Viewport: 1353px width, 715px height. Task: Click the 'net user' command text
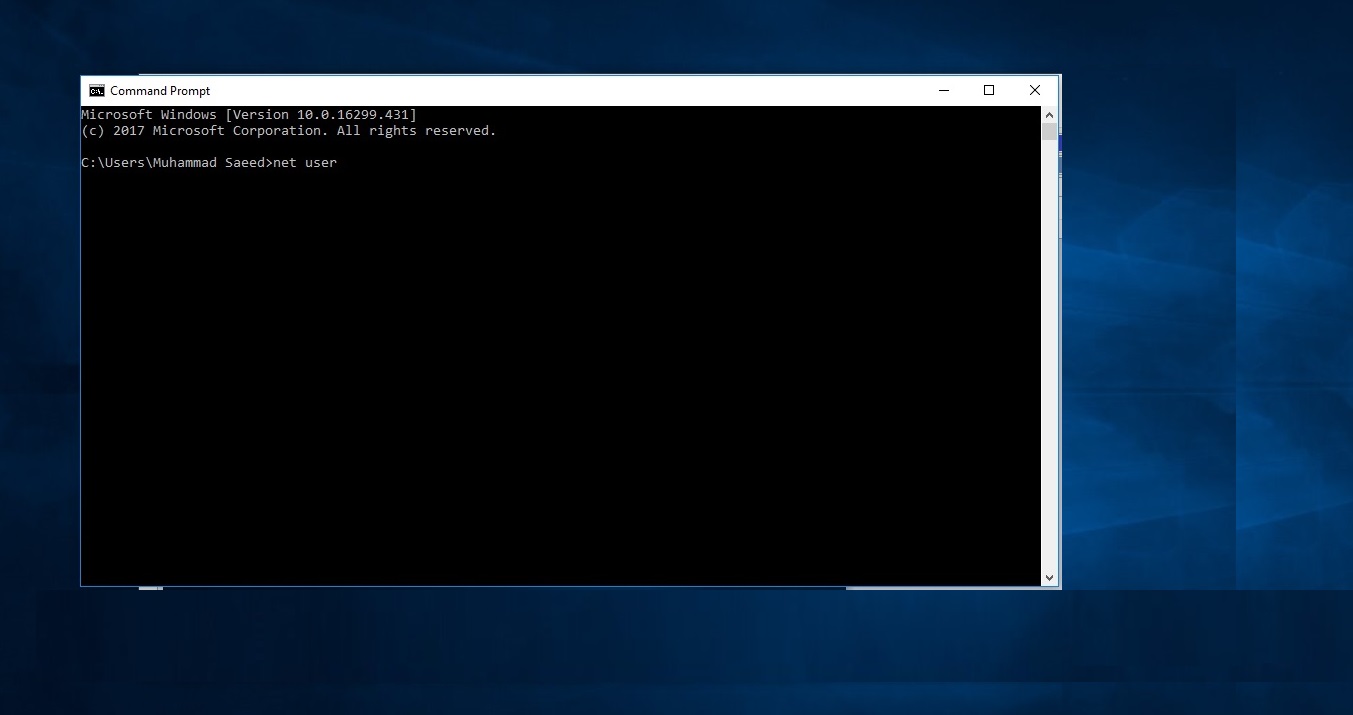coord(305,162)
